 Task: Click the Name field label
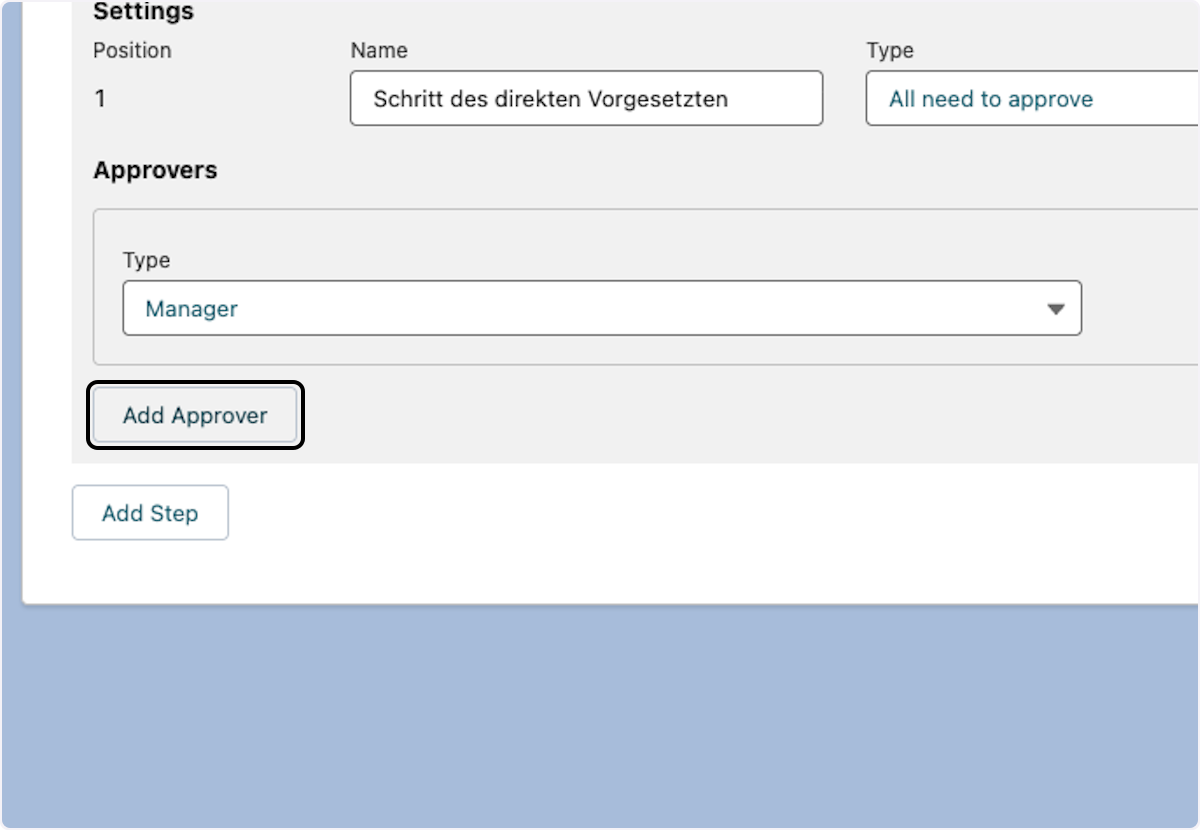point(377,50)
